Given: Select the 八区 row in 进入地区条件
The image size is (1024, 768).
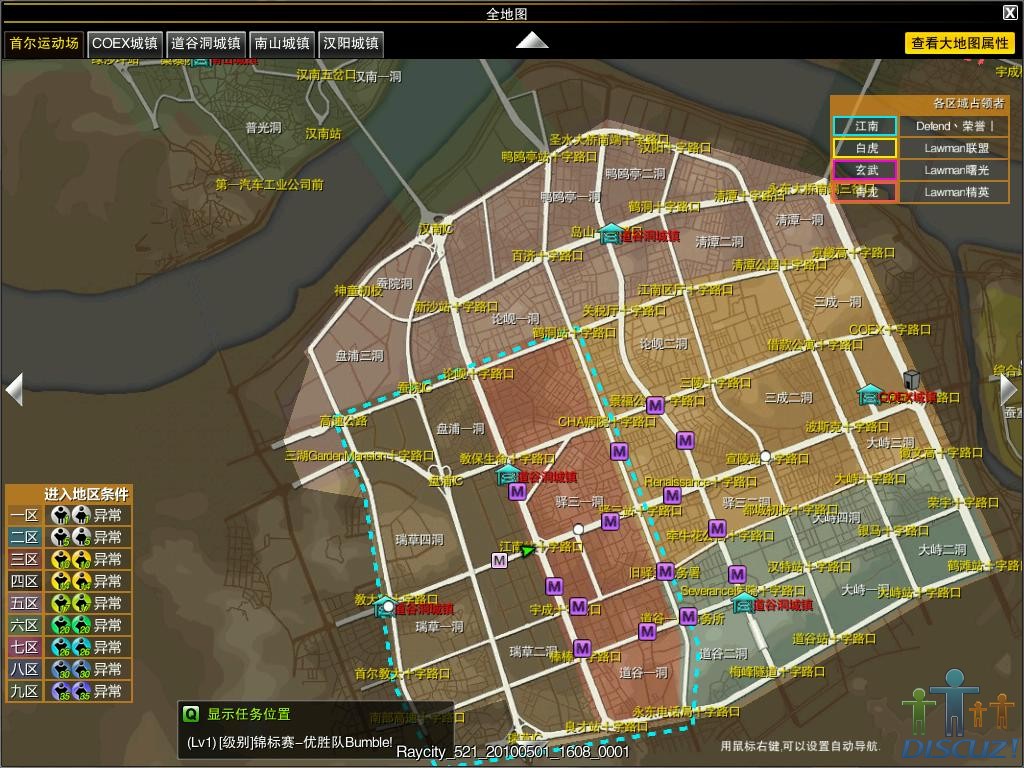Looking at the screenshot, I should point(69,669).
